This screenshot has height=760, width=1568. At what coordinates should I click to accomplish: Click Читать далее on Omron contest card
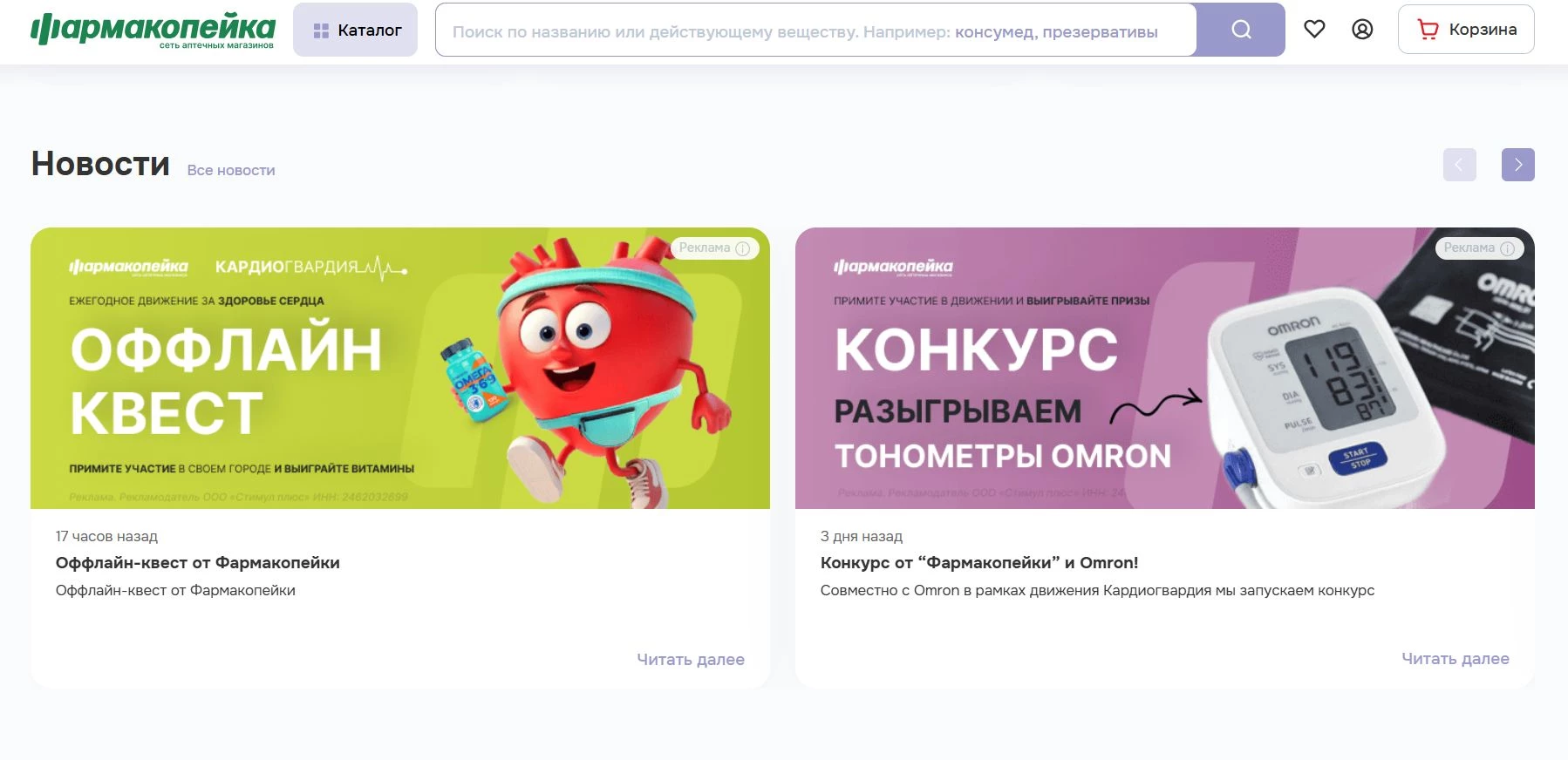pos(1456,658)
